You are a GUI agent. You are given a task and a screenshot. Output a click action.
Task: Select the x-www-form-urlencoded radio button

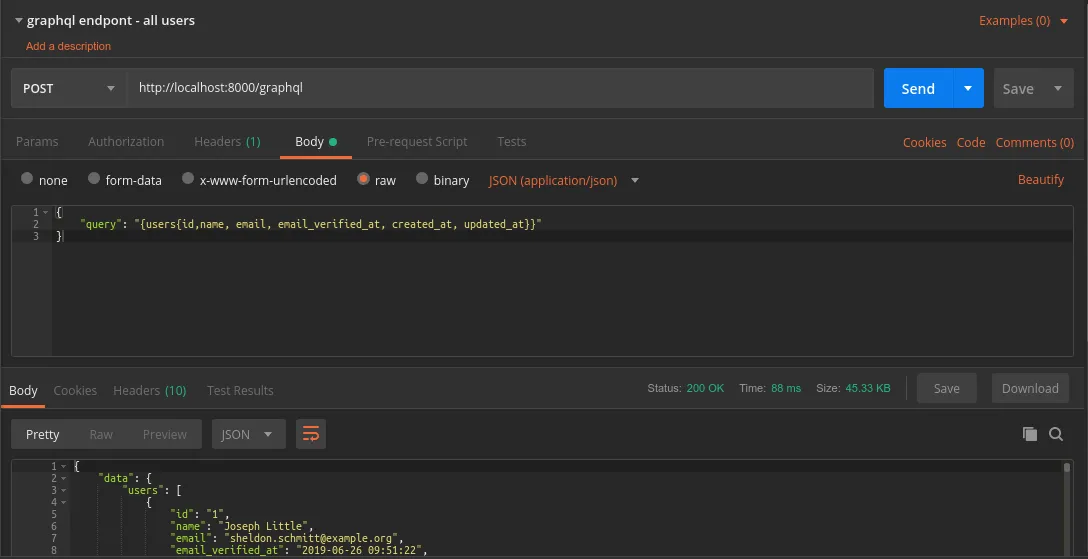tap(187, 179)
